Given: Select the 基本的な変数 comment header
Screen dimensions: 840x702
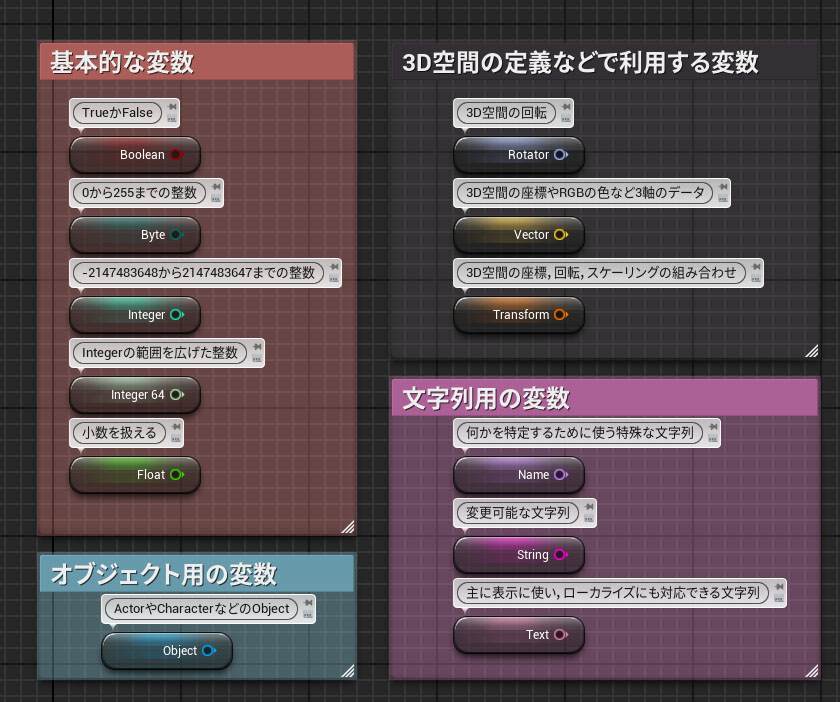Looking at the screenshot, I should [196, 62].
